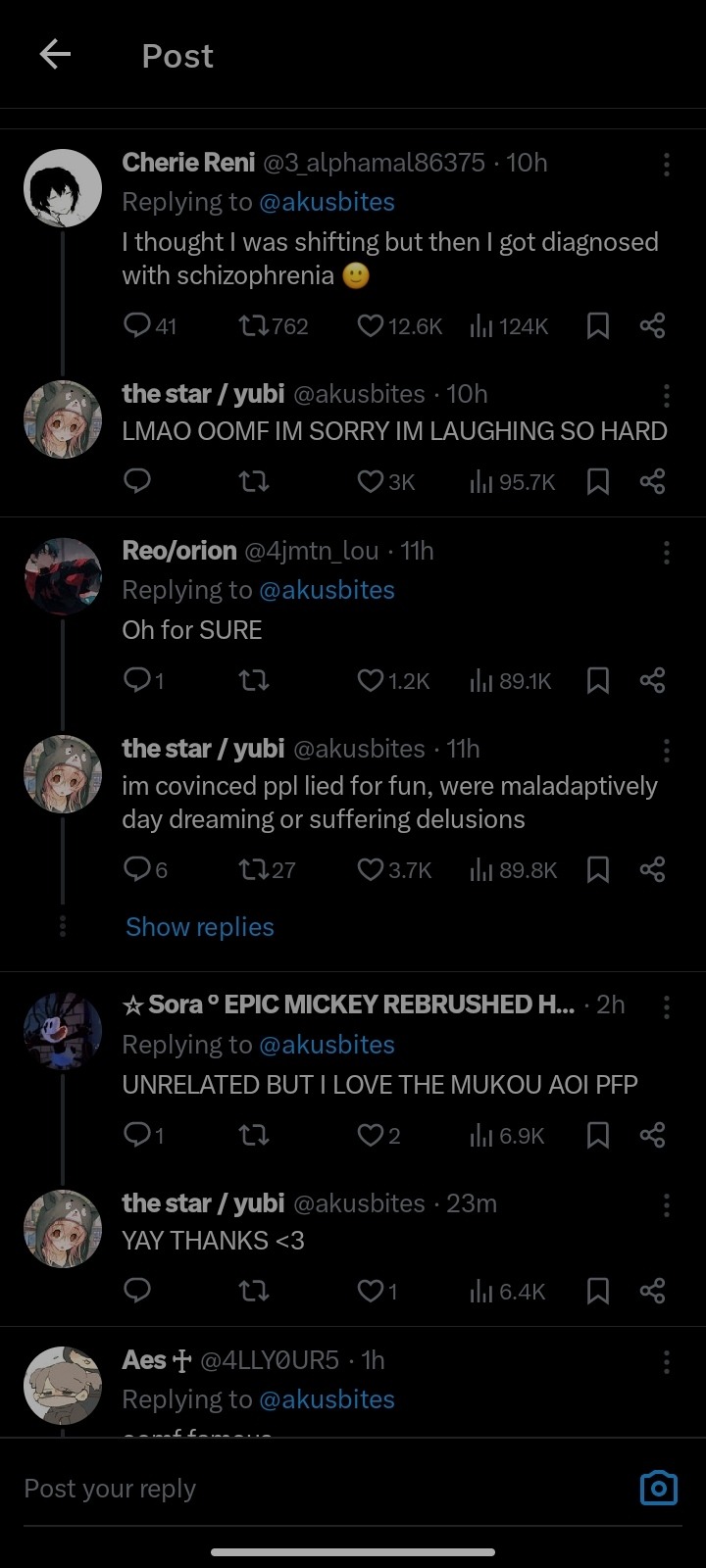Share the 'LMAO OOMF IM SORRY' reply
Viewport: 706px width, 1568px height.
click(x=652, y=481)
